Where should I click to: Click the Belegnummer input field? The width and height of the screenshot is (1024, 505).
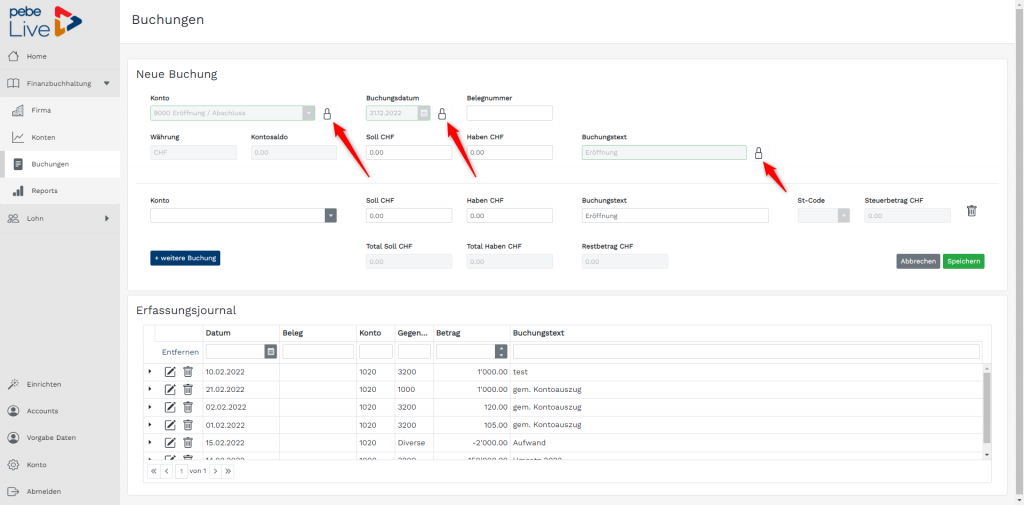click(509, 113)
